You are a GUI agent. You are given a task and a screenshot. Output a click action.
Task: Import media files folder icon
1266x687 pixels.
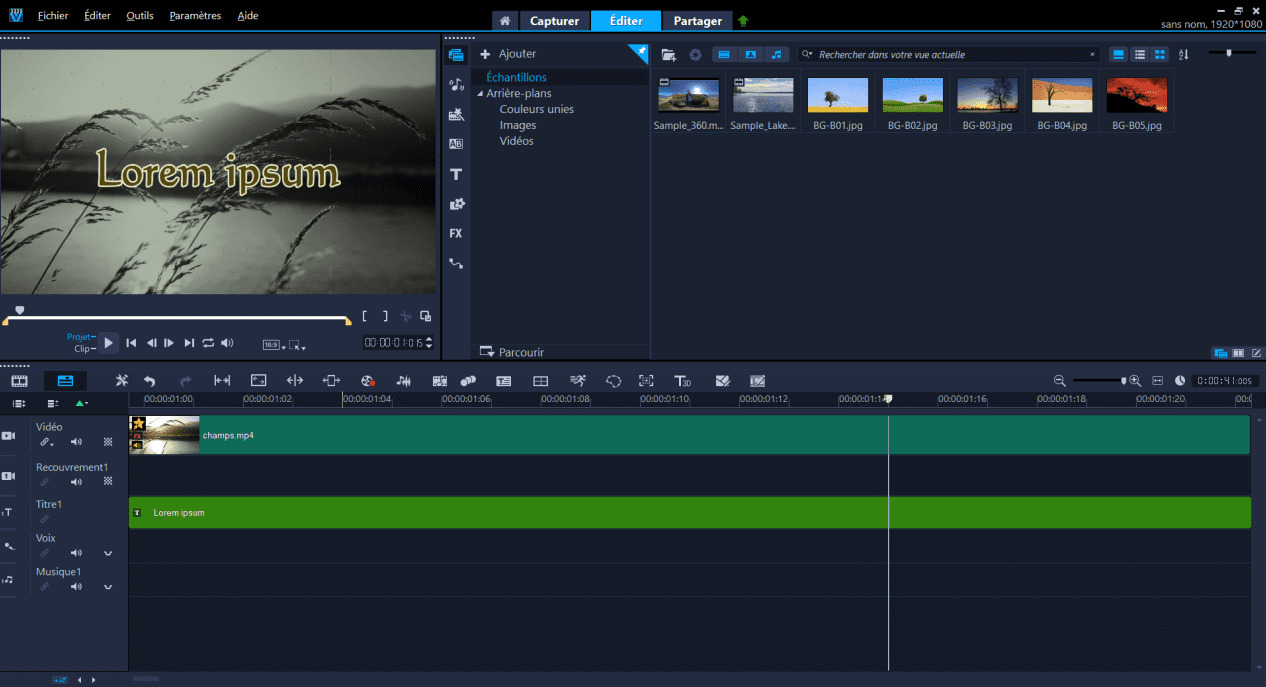(669, 55)
